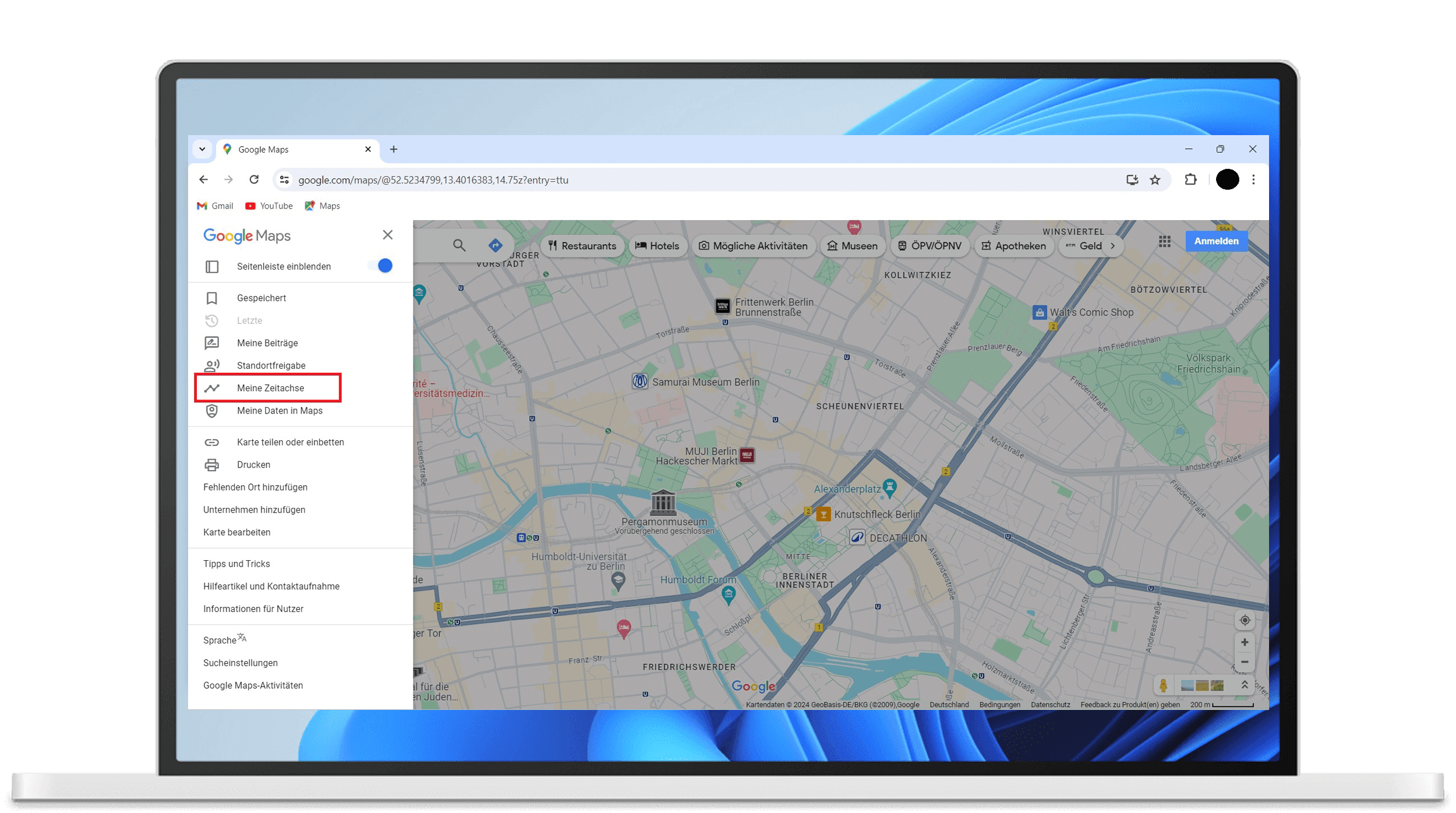Open the Chrome tab search dropdown
The height and width of the screenshot is (813, 1456).
[202, 149]
